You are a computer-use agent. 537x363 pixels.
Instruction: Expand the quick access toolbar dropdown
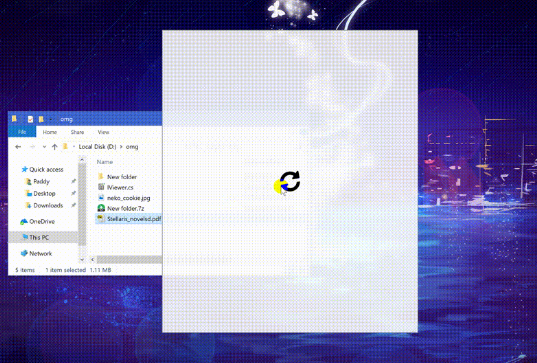(x=51, y=119)
